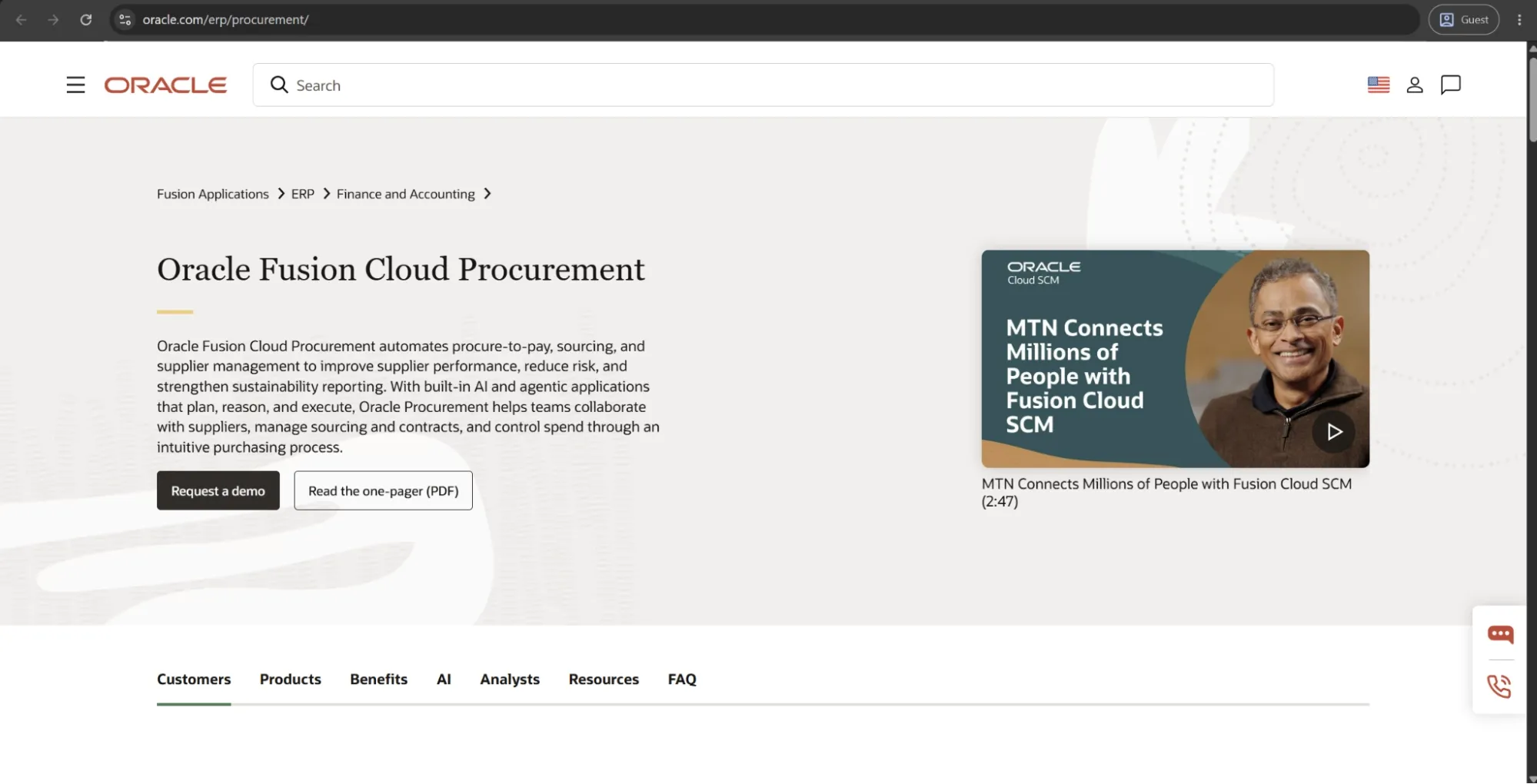The image size is (1537, 784).
Task: Focus the Oracle search field
Action: [x=763, y=85]
